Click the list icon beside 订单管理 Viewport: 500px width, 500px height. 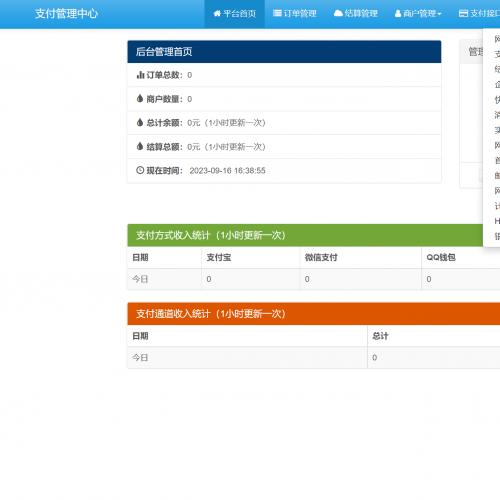(x=277, y=13)
